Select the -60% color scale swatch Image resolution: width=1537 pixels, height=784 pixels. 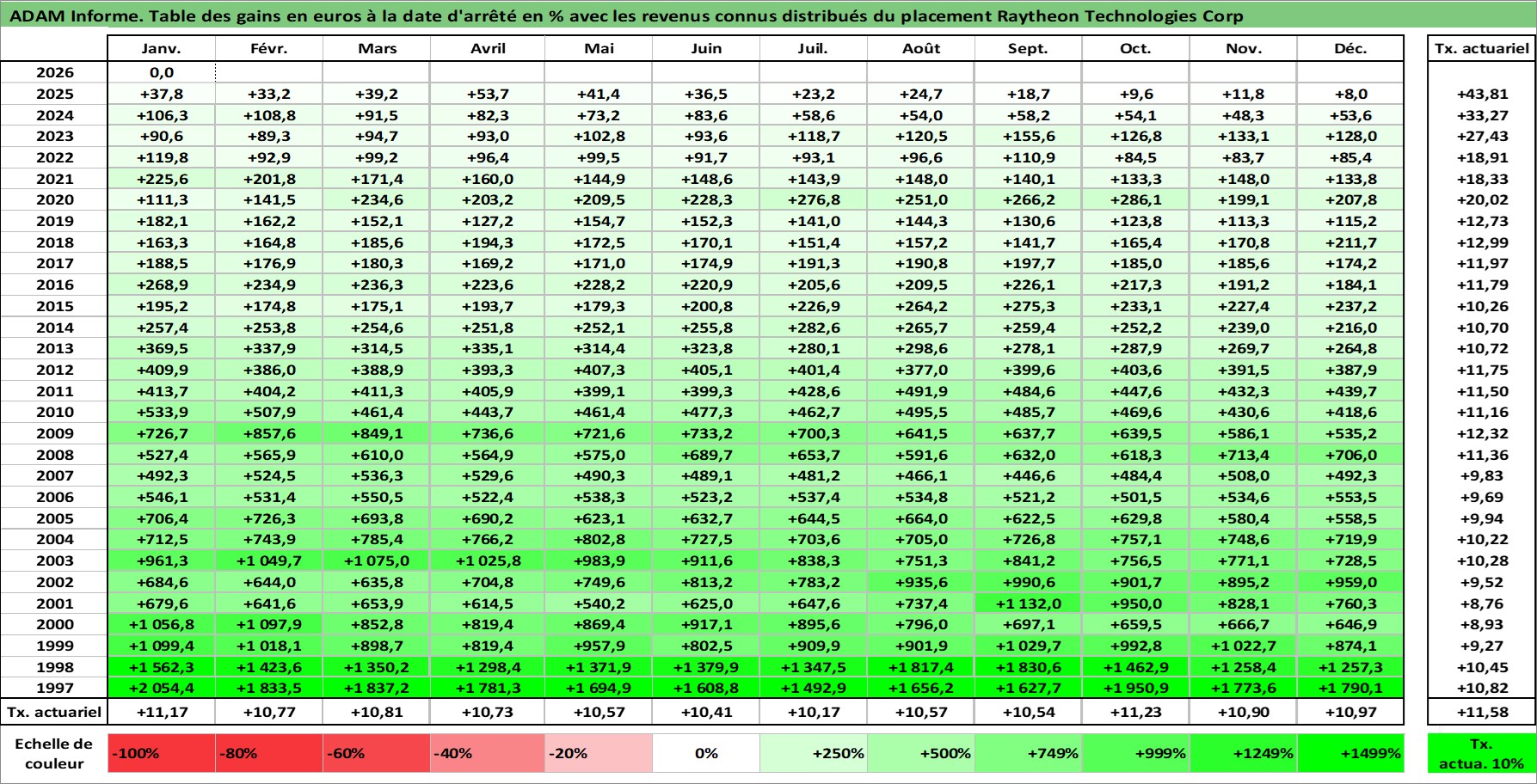(377, 753)
